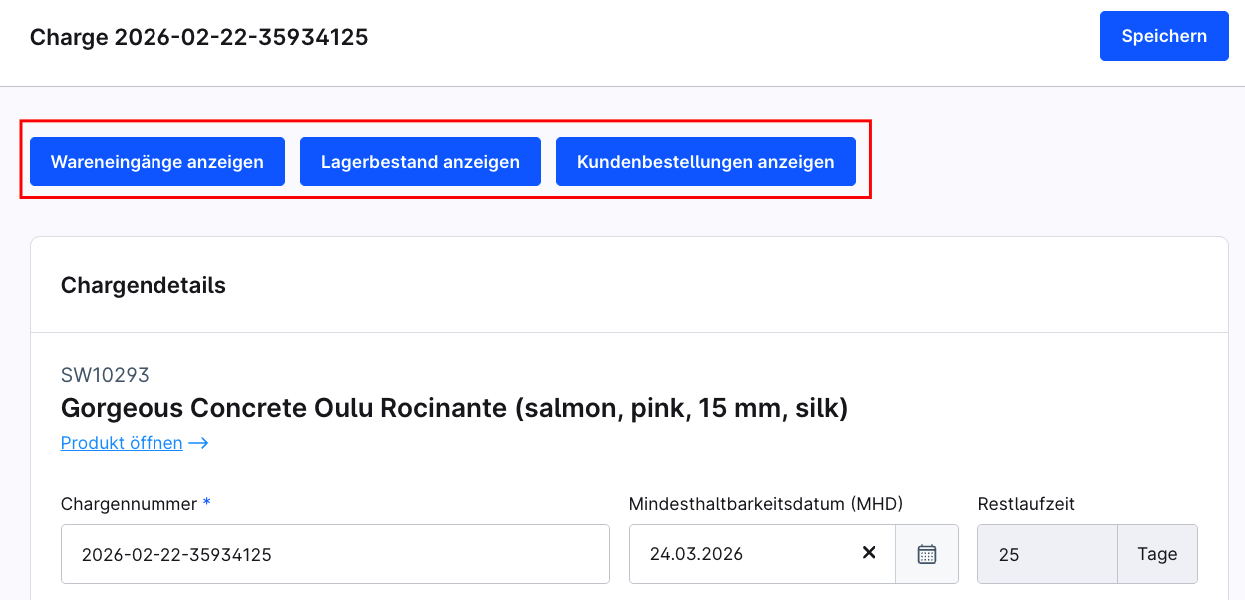This screenshot has width=1245, height=600.
Task: Click inside the batch number 2026-02-22-35934125 field
Action: (335, 553)
